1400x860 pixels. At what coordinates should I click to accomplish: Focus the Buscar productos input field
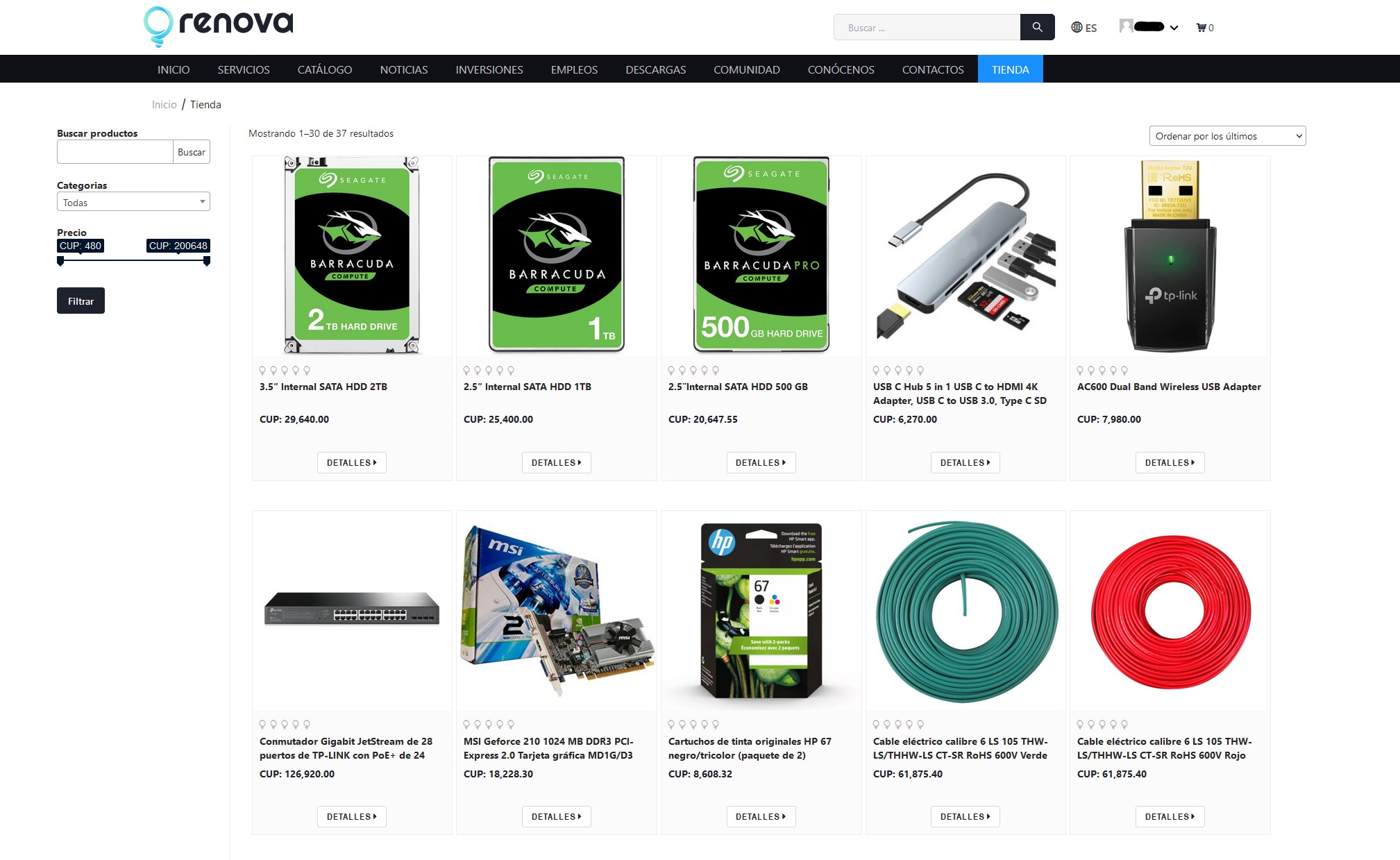point(115,152)
